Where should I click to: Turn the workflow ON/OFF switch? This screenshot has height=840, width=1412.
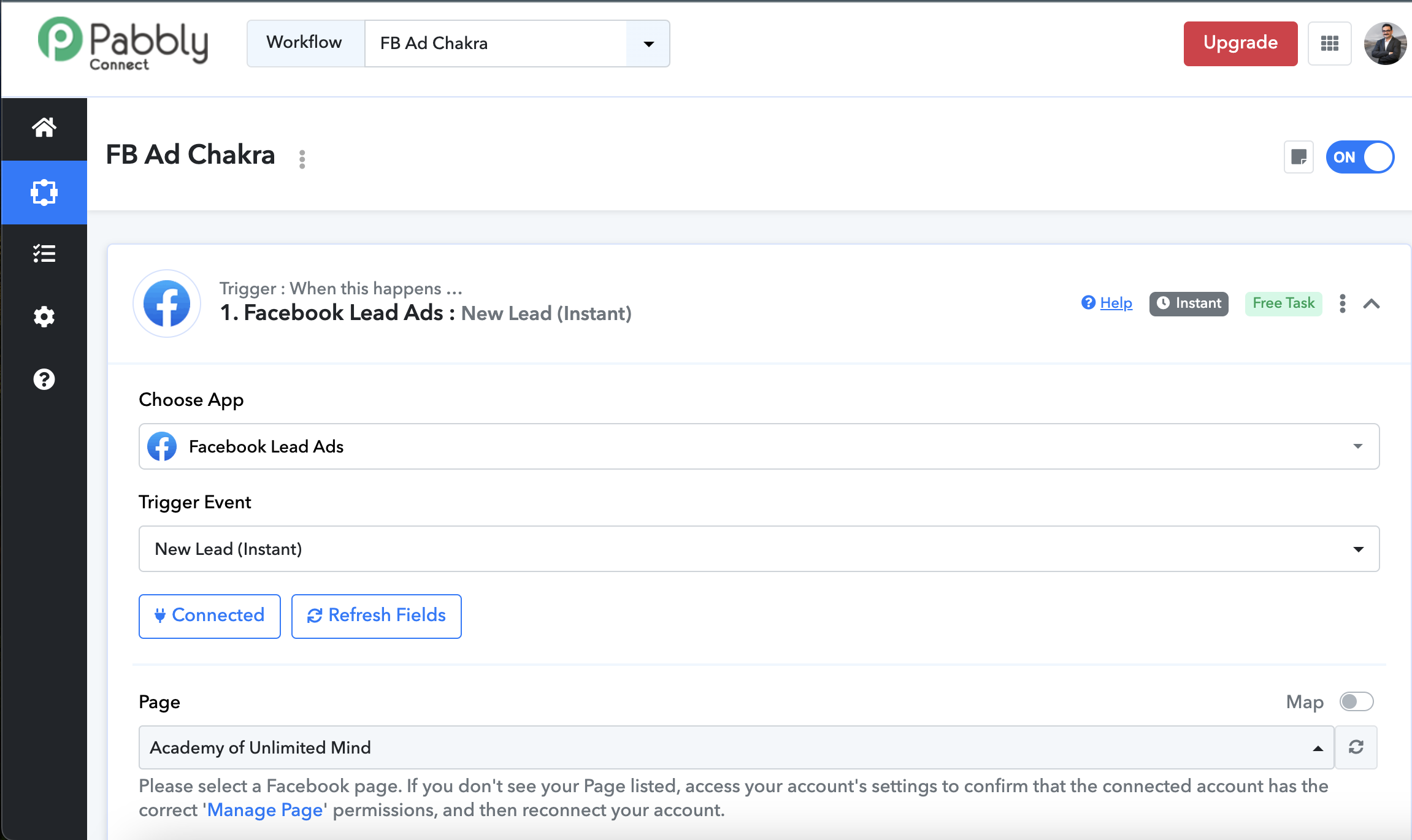click(x=1360, y=157)
